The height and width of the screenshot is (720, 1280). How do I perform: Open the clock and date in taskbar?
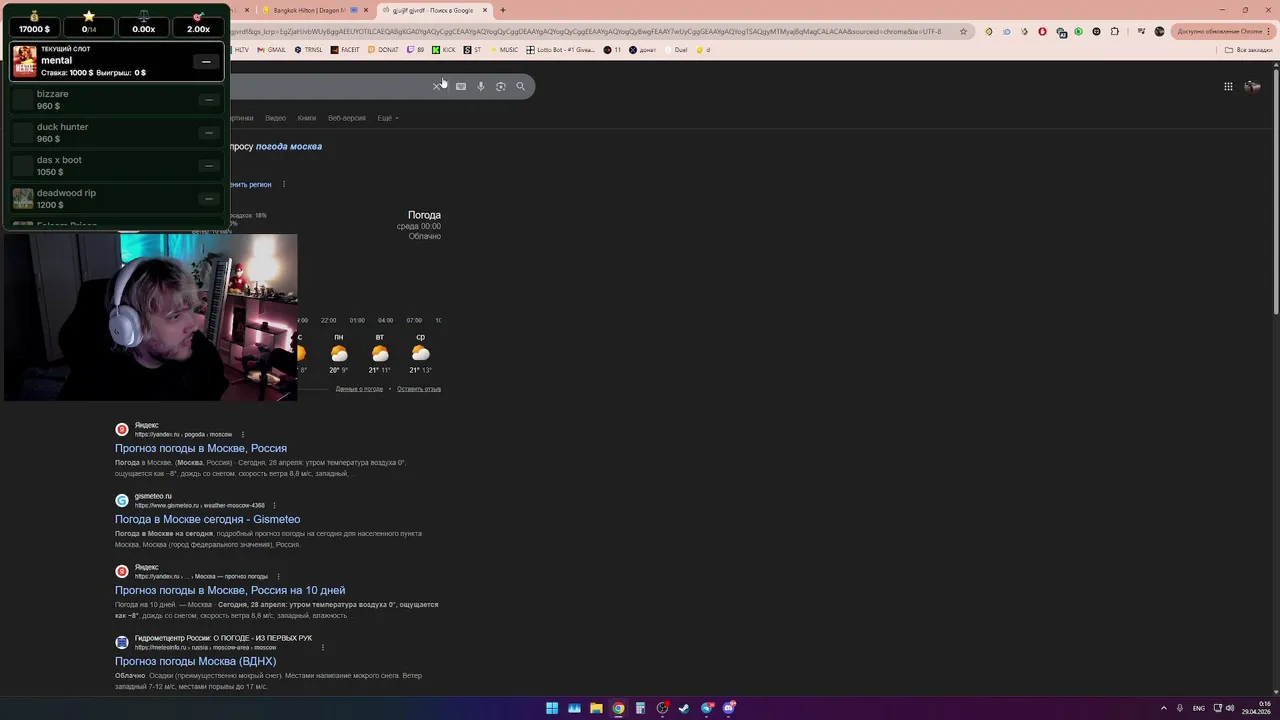coord(1257,708)
